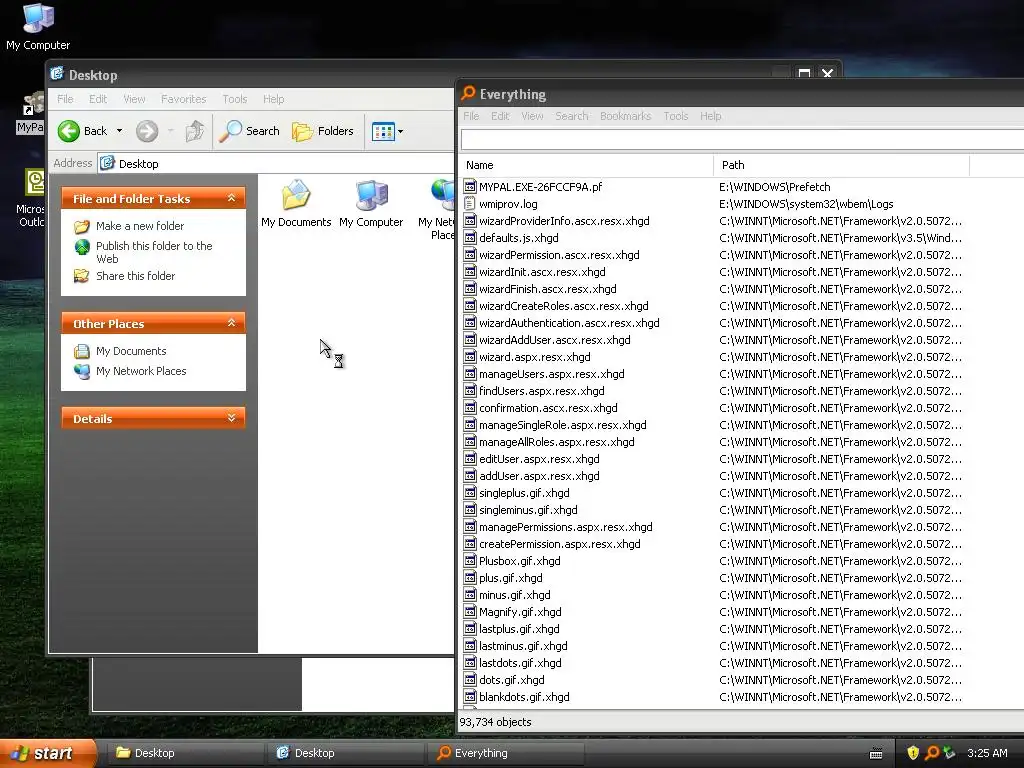Collapse the Other Places panel

coord(231,323)
